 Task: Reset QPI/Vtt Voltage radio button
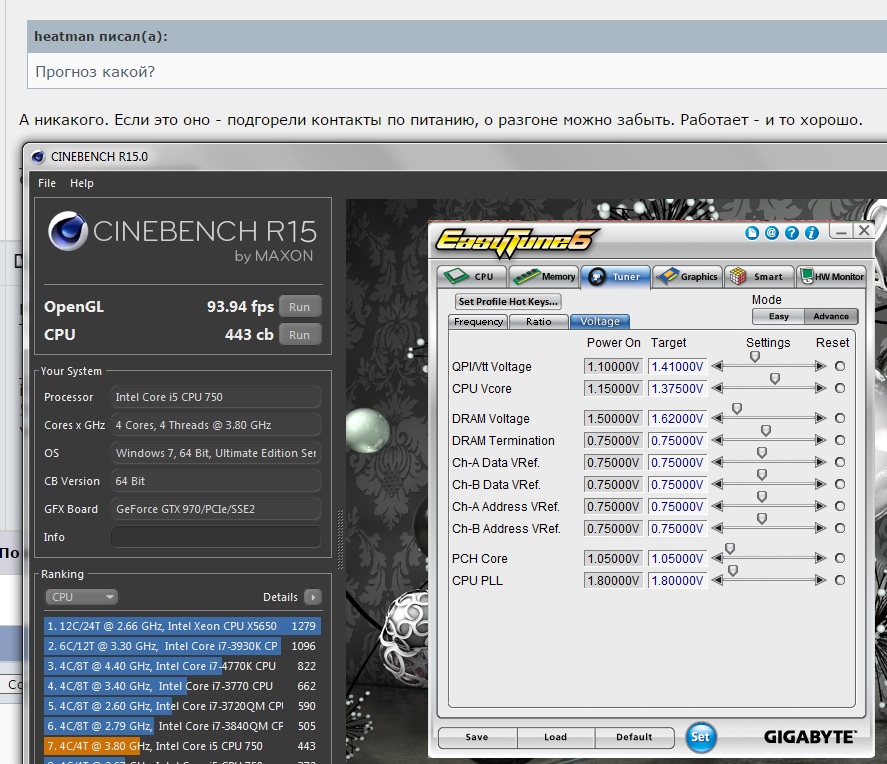point(840,366)
